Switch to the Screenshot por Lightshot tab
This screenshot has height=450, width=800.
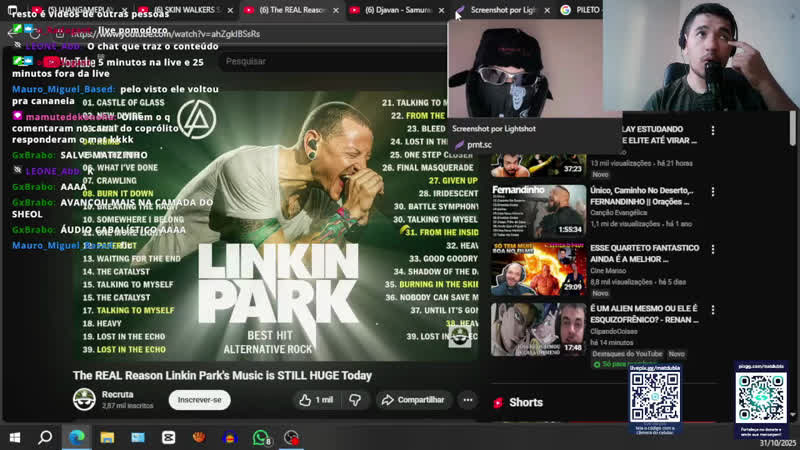(x=500, y=10)
